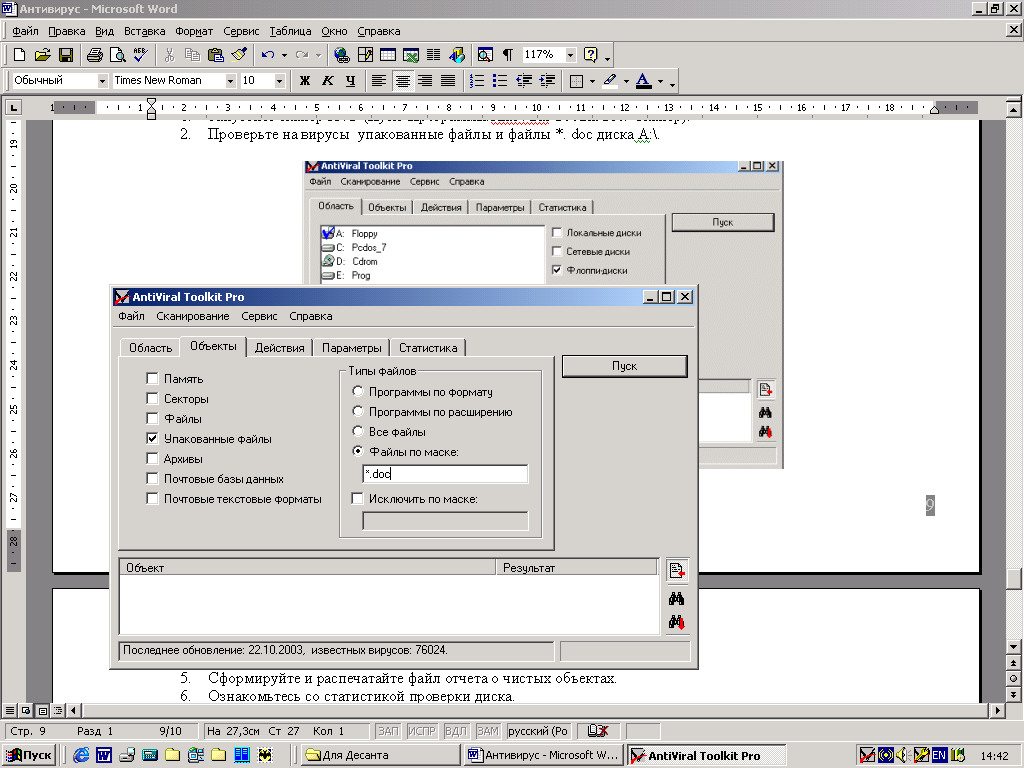Open the font size dropdown showing 10

tap(280, 81)
